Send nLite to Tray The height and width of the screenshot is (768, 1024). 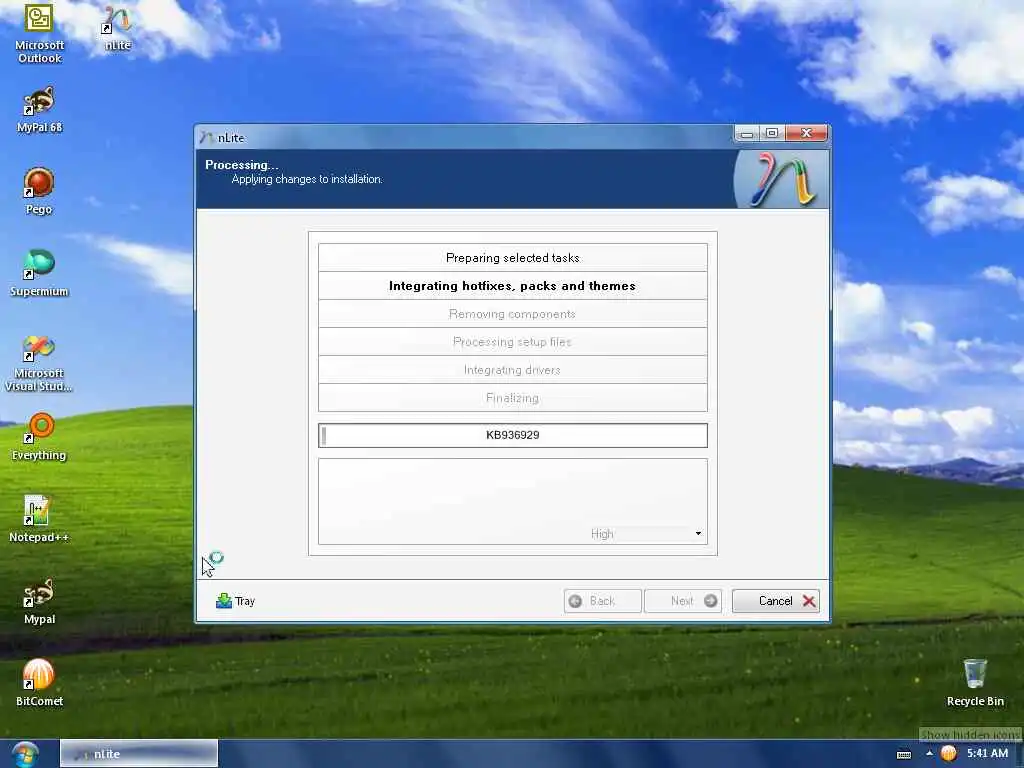click(x=236, y=601)
